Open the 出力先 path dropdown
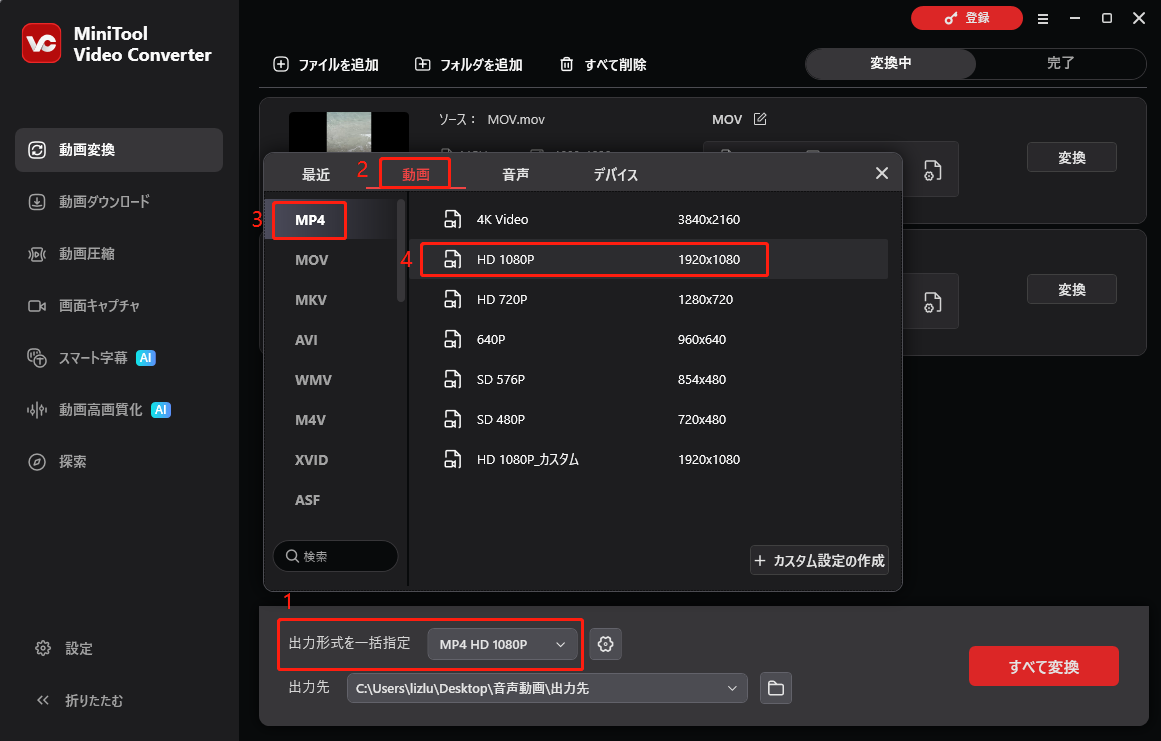Screen dimensions: 1161x741 547,688
